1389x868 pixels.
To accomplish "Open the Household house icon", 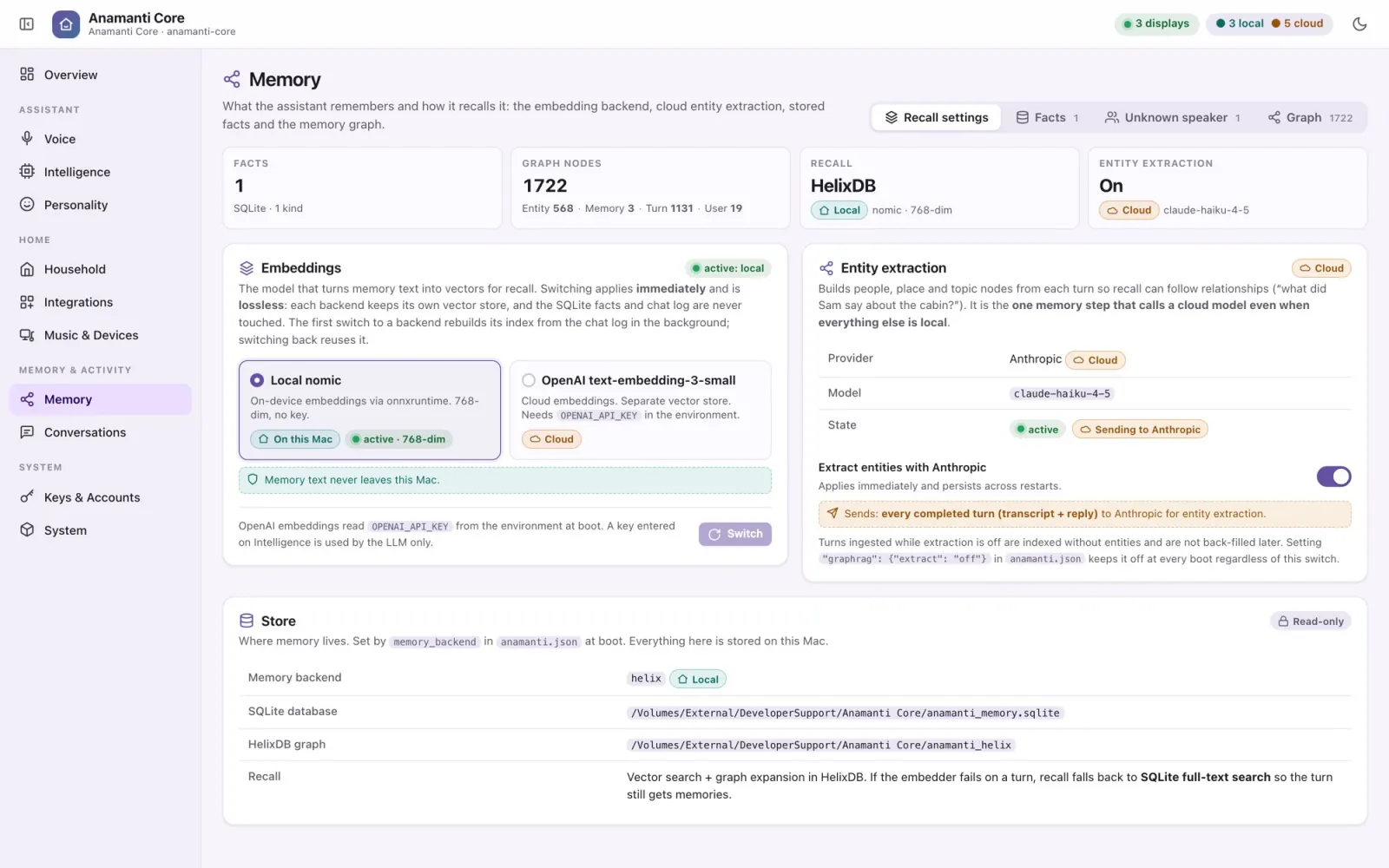I will coord(27,269).
